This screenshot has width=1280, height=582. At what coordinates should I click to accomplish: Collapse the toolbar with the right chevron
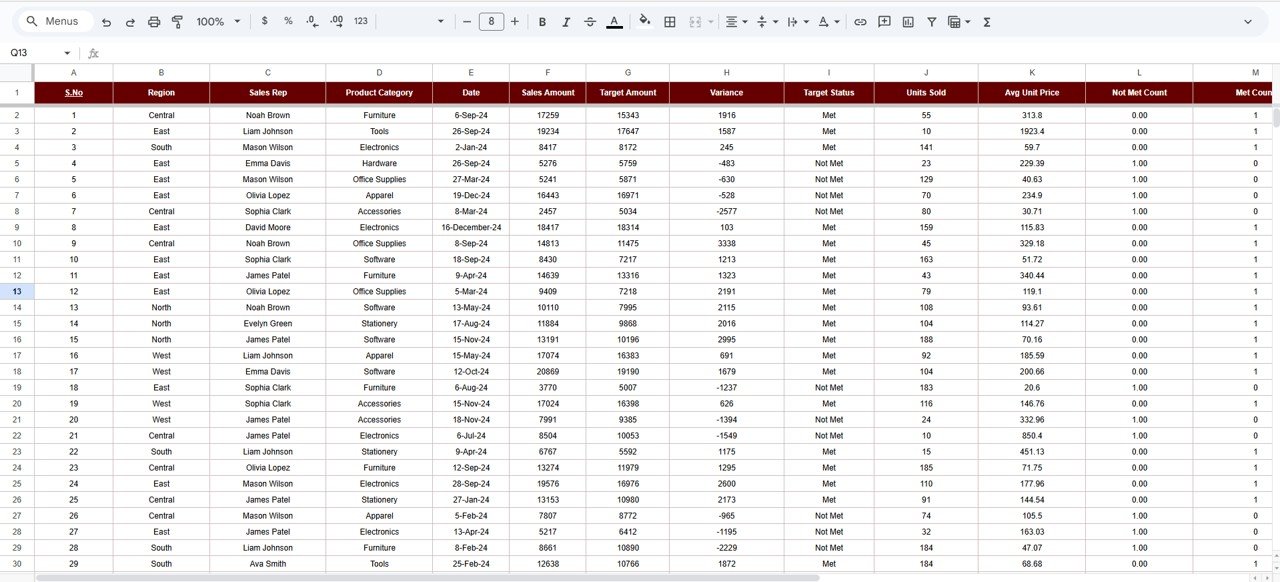[x=1246, y=21]
